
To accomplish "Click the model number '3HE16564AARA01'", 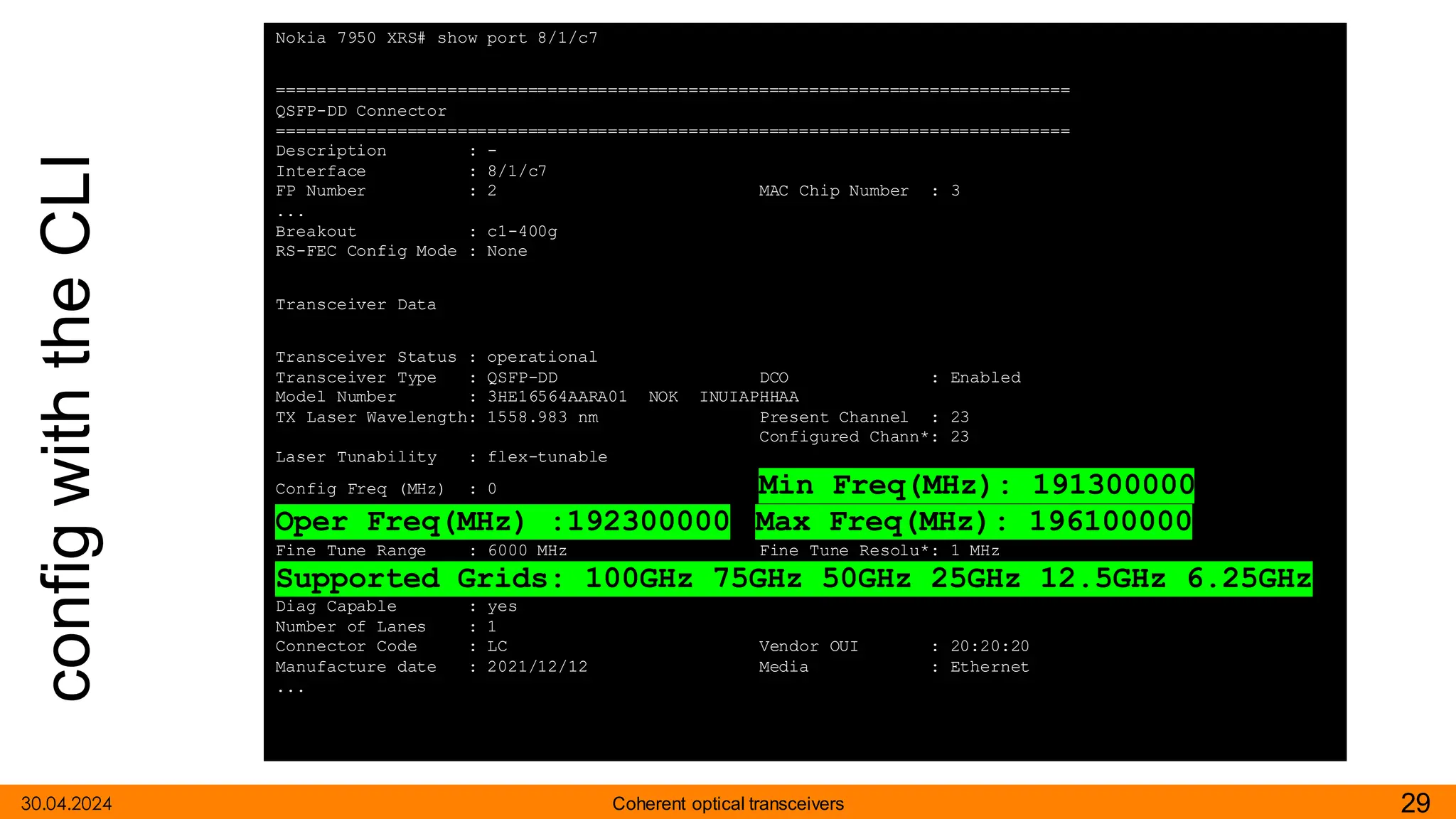I will tap(557, 397).
